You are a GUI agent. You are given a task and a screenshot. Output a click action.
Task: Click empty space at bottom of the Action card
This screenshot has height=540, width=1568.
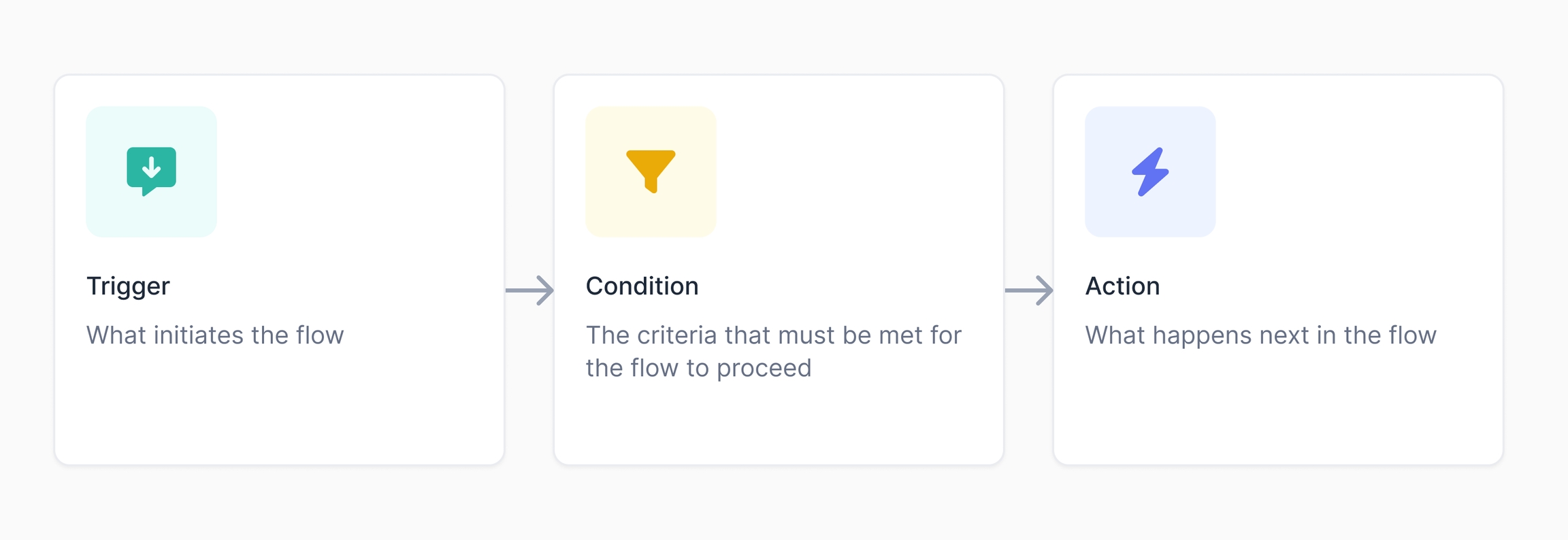[x=1278, y=422]
